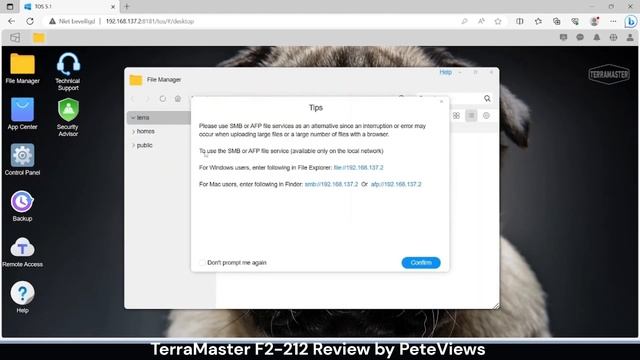The width and height of the screenshot is (640, 360).
Task: Open the afp://192.168.137.2 link
Action: coord(396,184)
